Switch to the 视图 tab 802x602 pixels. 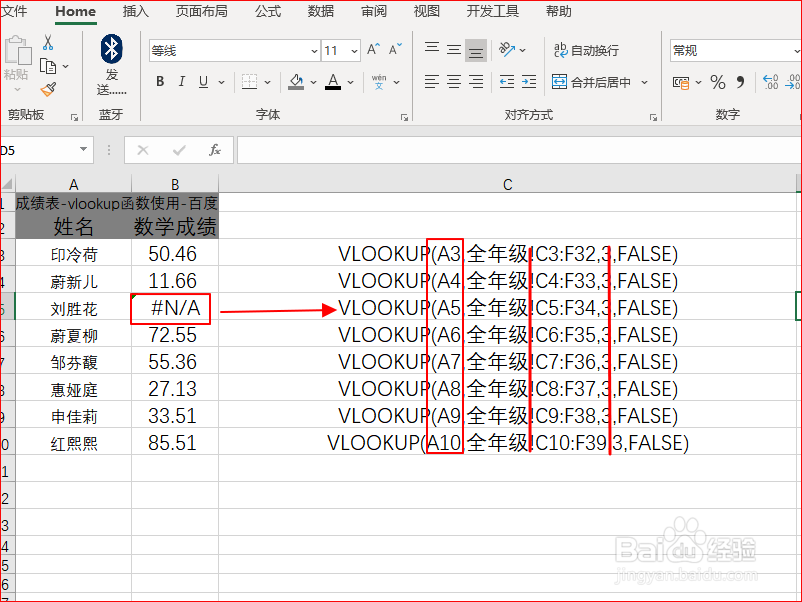pos(427,11)
